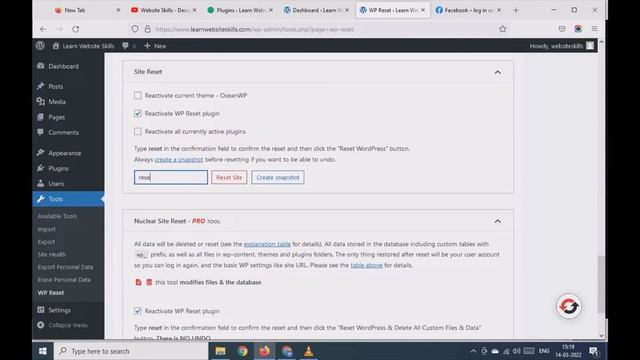Open Learn Website Skills site home link
Screen dimensions: 640x360
83,46
